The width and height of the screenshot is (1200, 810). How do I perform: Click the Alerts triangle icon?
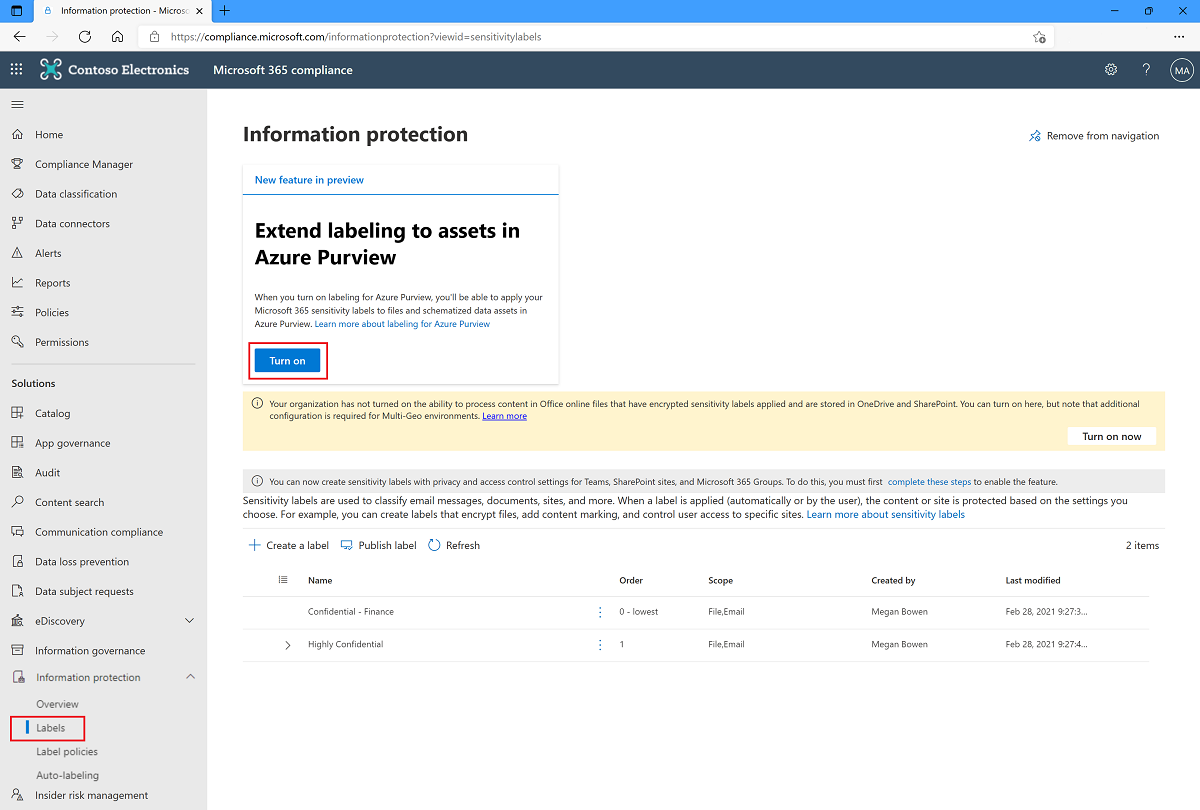[17, 253]
